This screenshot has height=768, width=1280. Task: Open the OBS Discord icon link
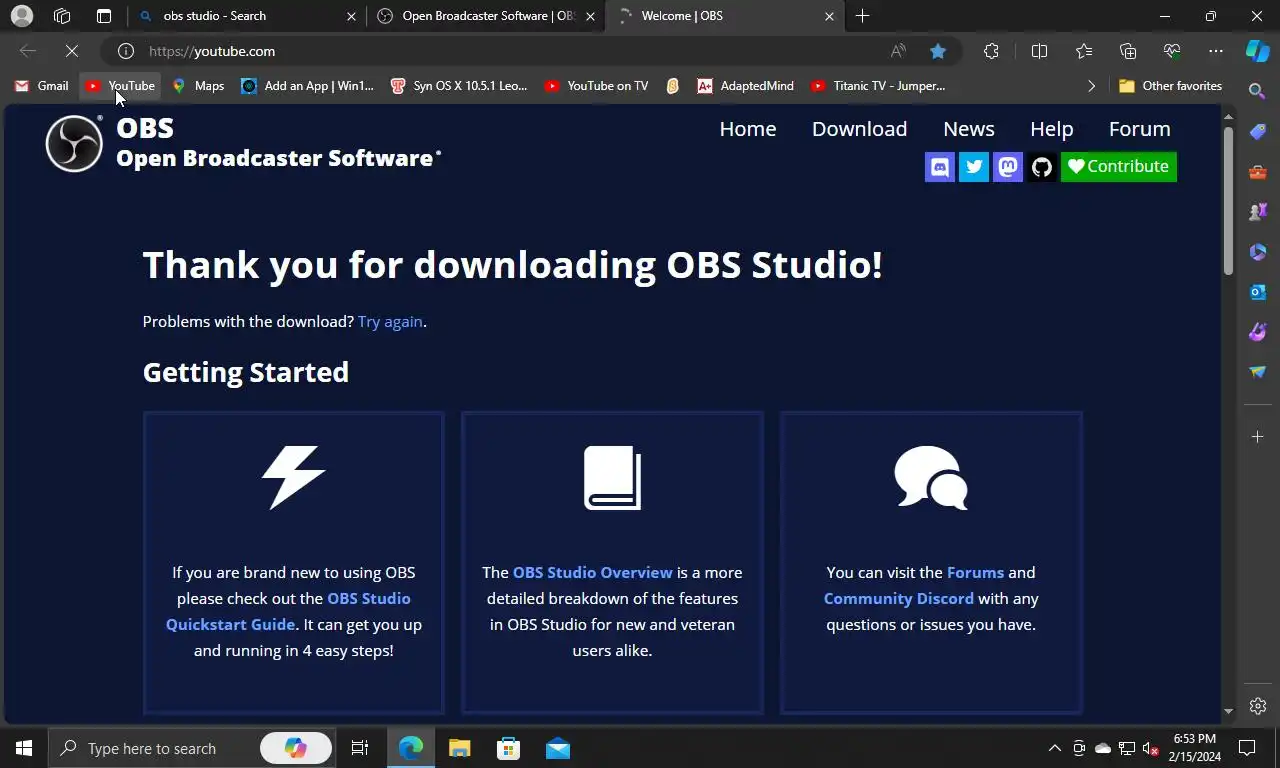(940, 167)
